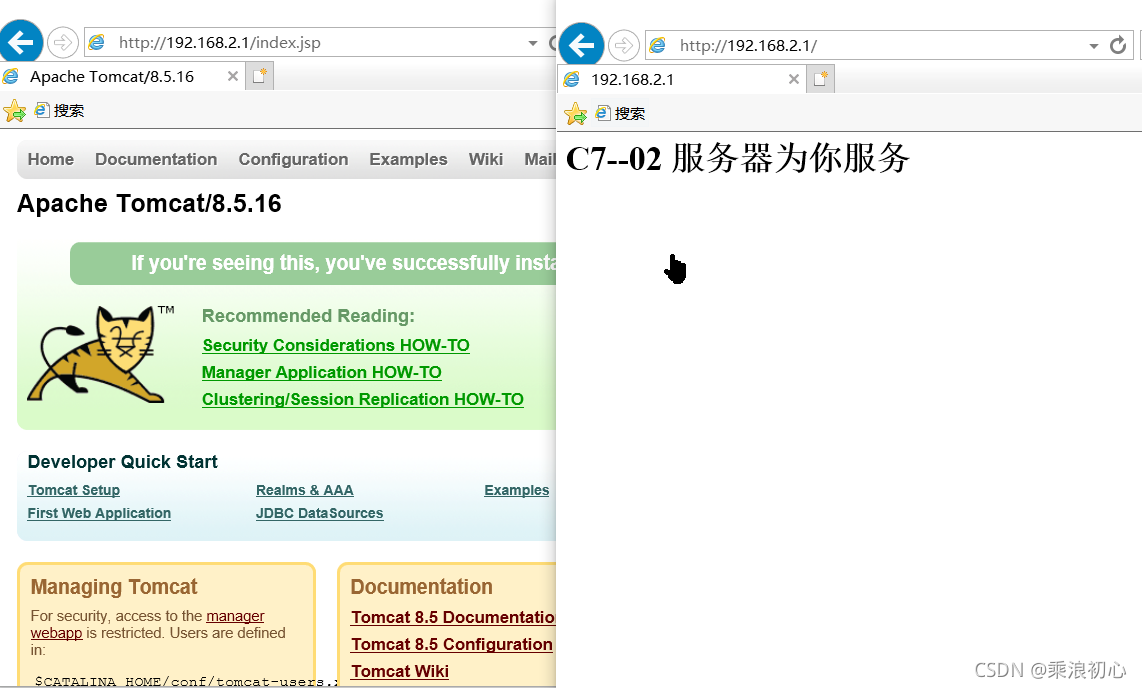Screen dimensions: 1142x688
Task: Select the Apache Tomcat/8.5.16 tab
Action: pos(120,76)
